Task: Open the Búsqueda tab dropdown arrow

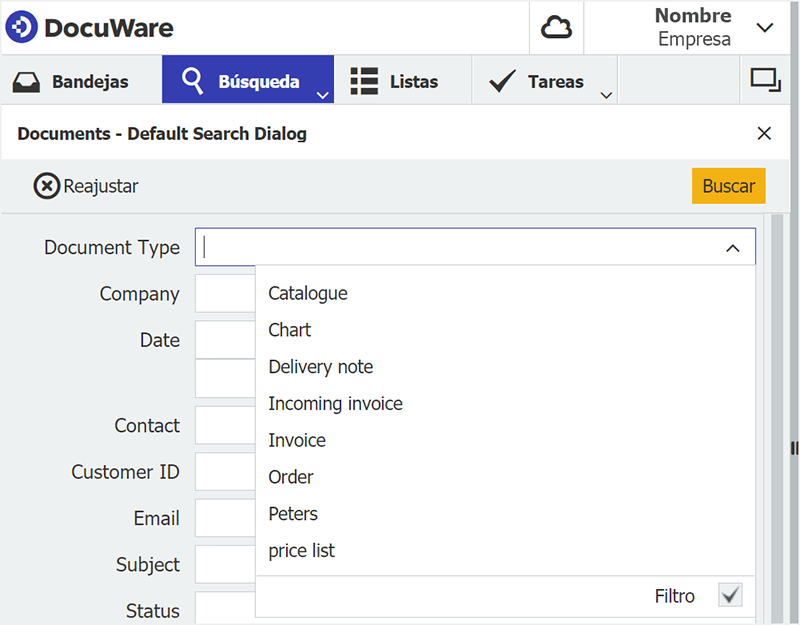Action: tap(321, 95)
